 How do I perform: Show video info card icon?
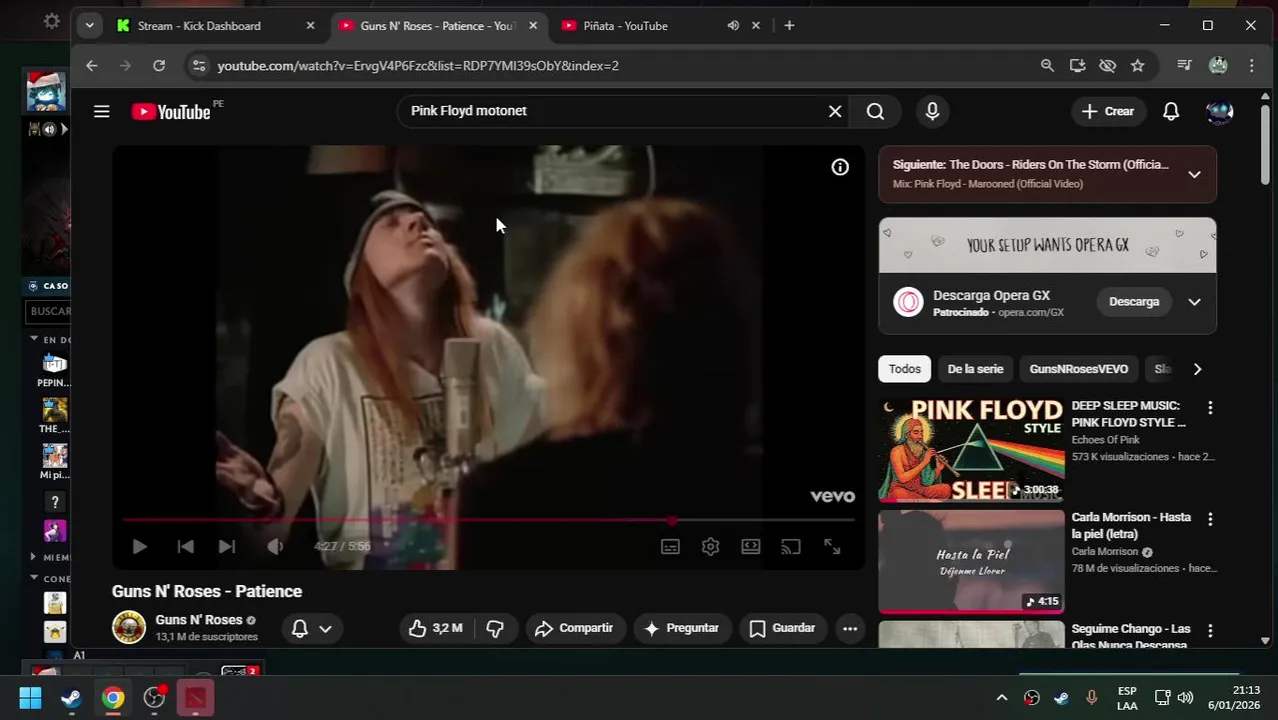[x=840, y=167]
